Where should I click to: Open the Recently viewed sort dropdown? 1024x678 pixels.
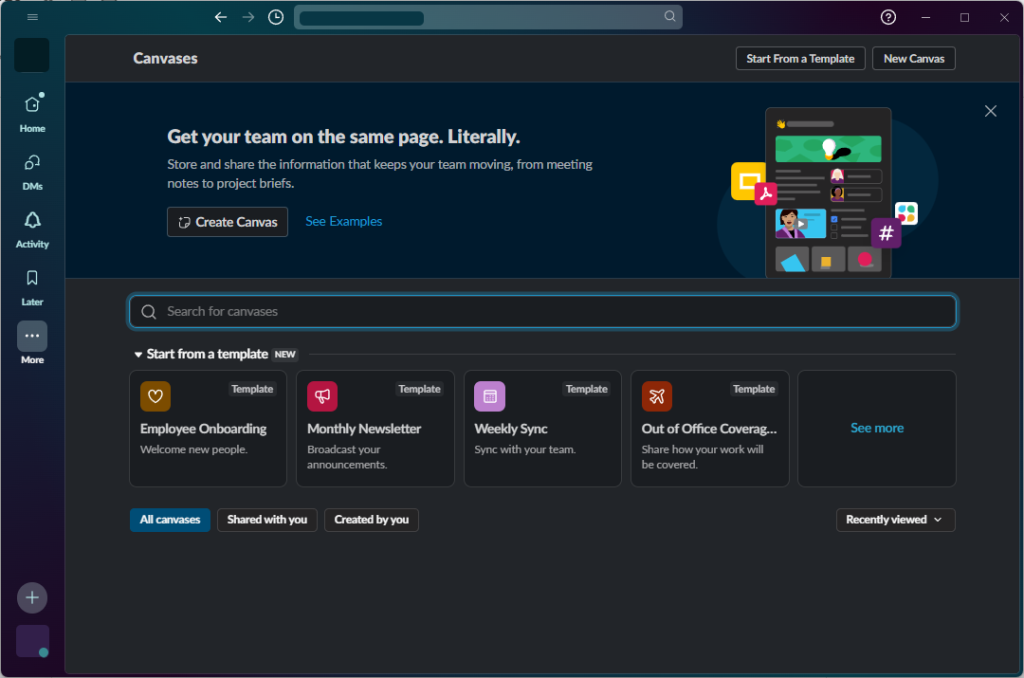point(895,520)
